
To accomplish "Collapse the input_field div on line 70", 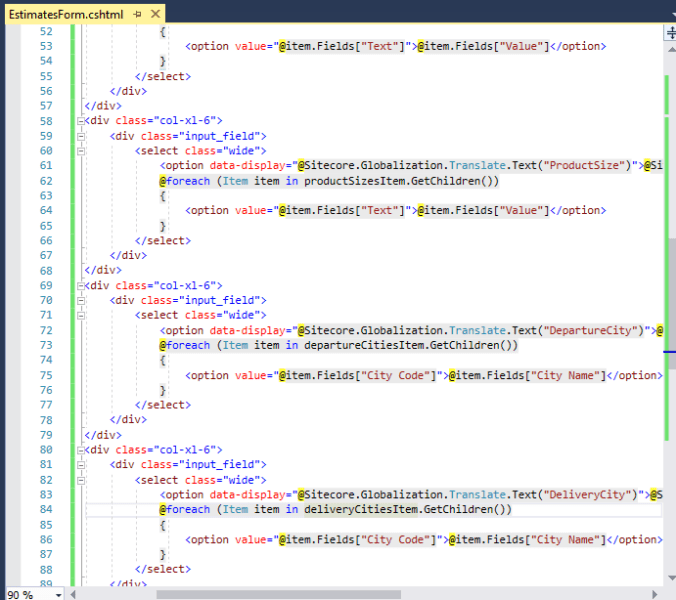I will (x=81, y=300).
